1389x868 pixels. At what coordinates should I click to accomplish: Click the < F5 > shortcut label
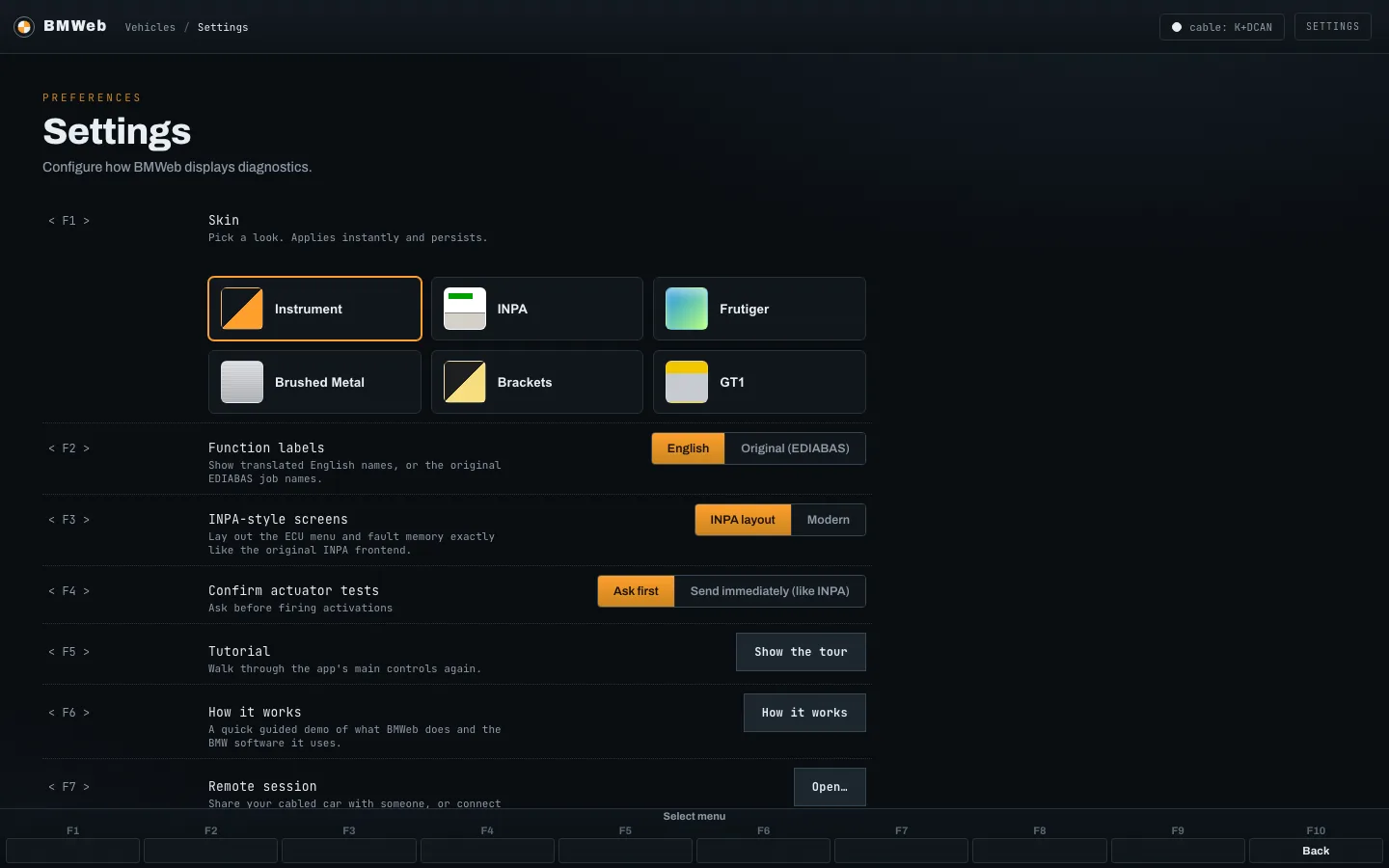point(69,652)
